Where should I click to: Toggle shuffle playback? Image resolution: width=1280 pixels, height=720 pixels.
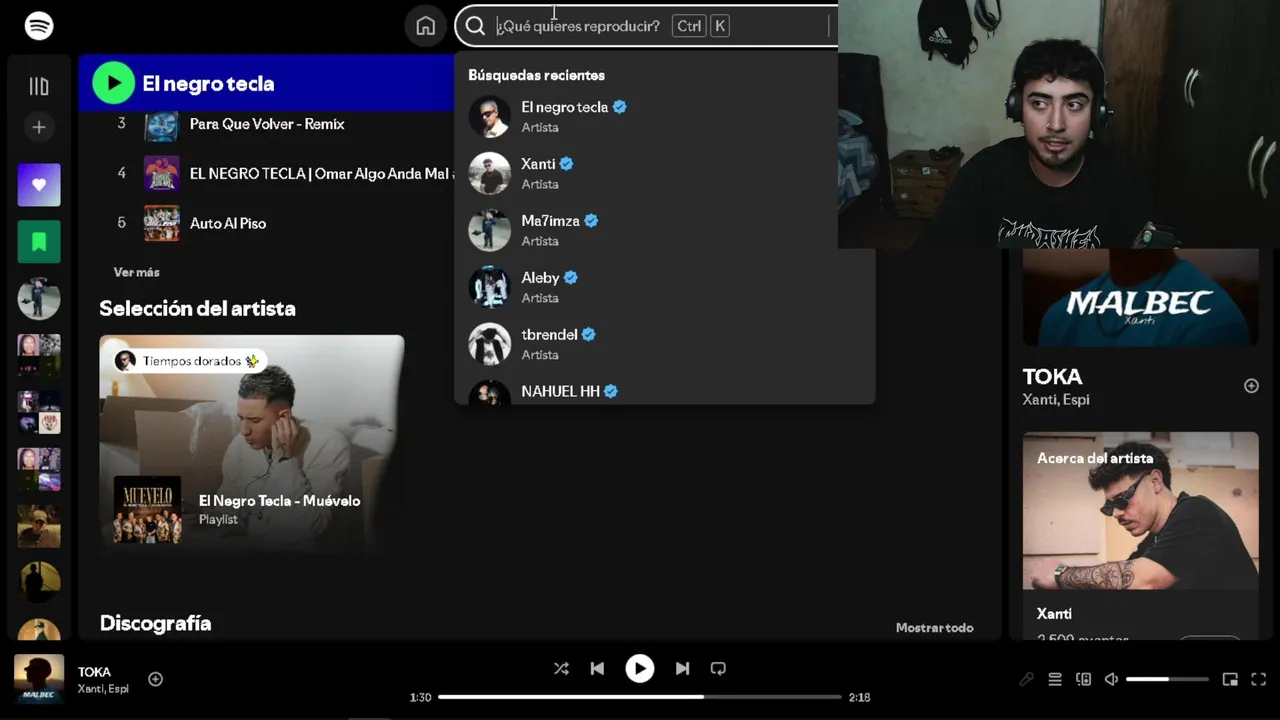561,668
